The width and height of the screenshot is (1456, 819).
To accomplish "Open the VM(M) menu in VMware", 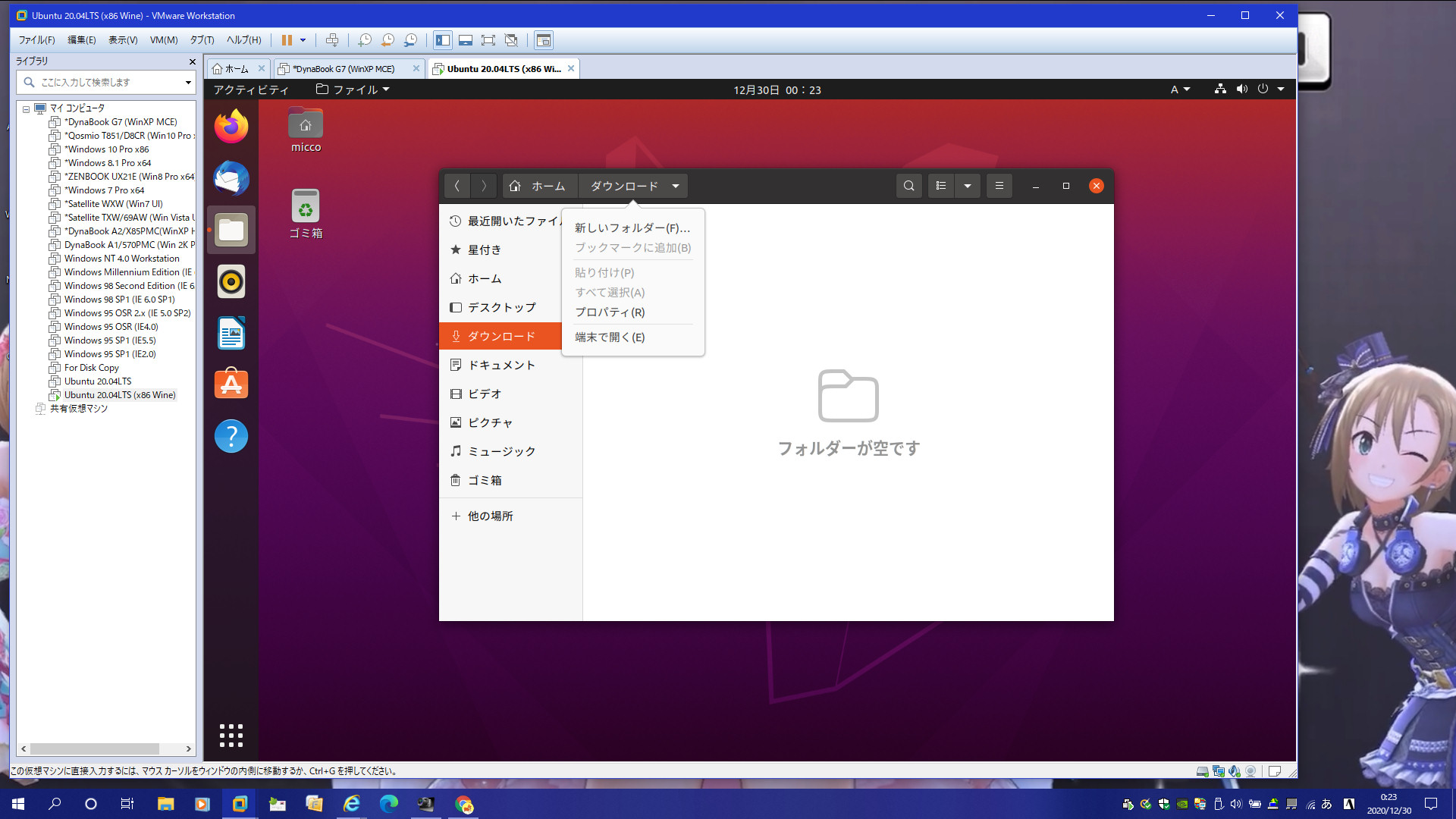I will (164, 40).
